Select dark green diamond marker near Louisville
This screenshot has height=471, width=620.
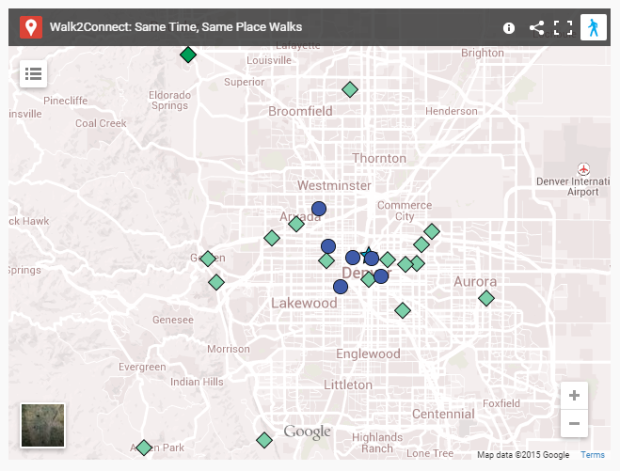click(188, 55)
